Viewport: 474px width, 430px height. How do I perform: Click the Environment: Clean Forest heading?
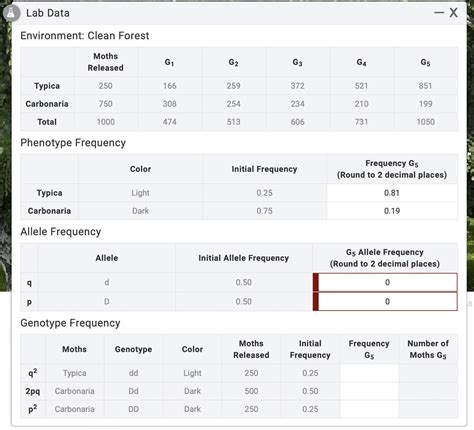85,36
